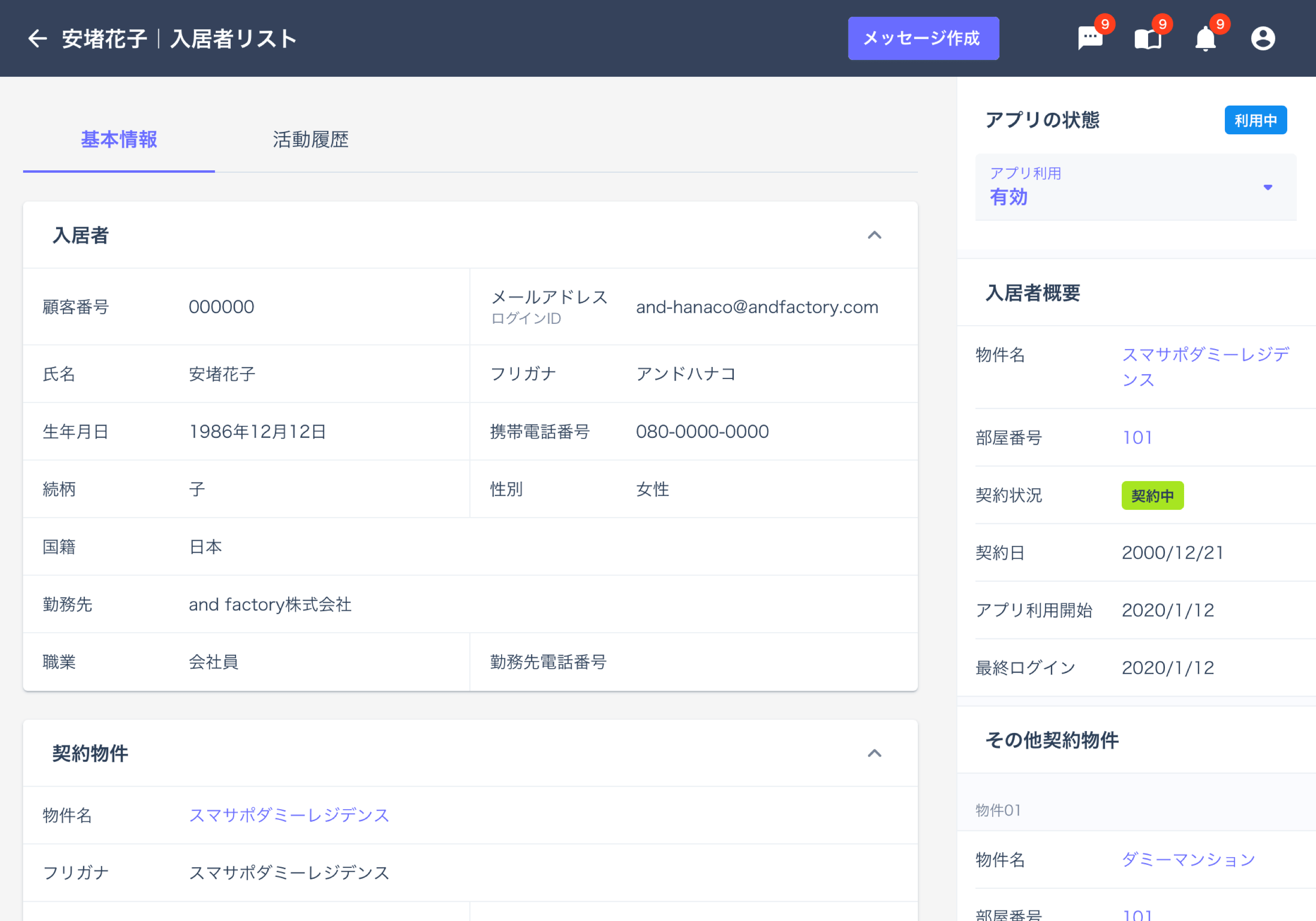The width and height of the screenshot is (1316, 921).
Task: Collapse the 入居者 section chevron
Action: coord(874,235)
